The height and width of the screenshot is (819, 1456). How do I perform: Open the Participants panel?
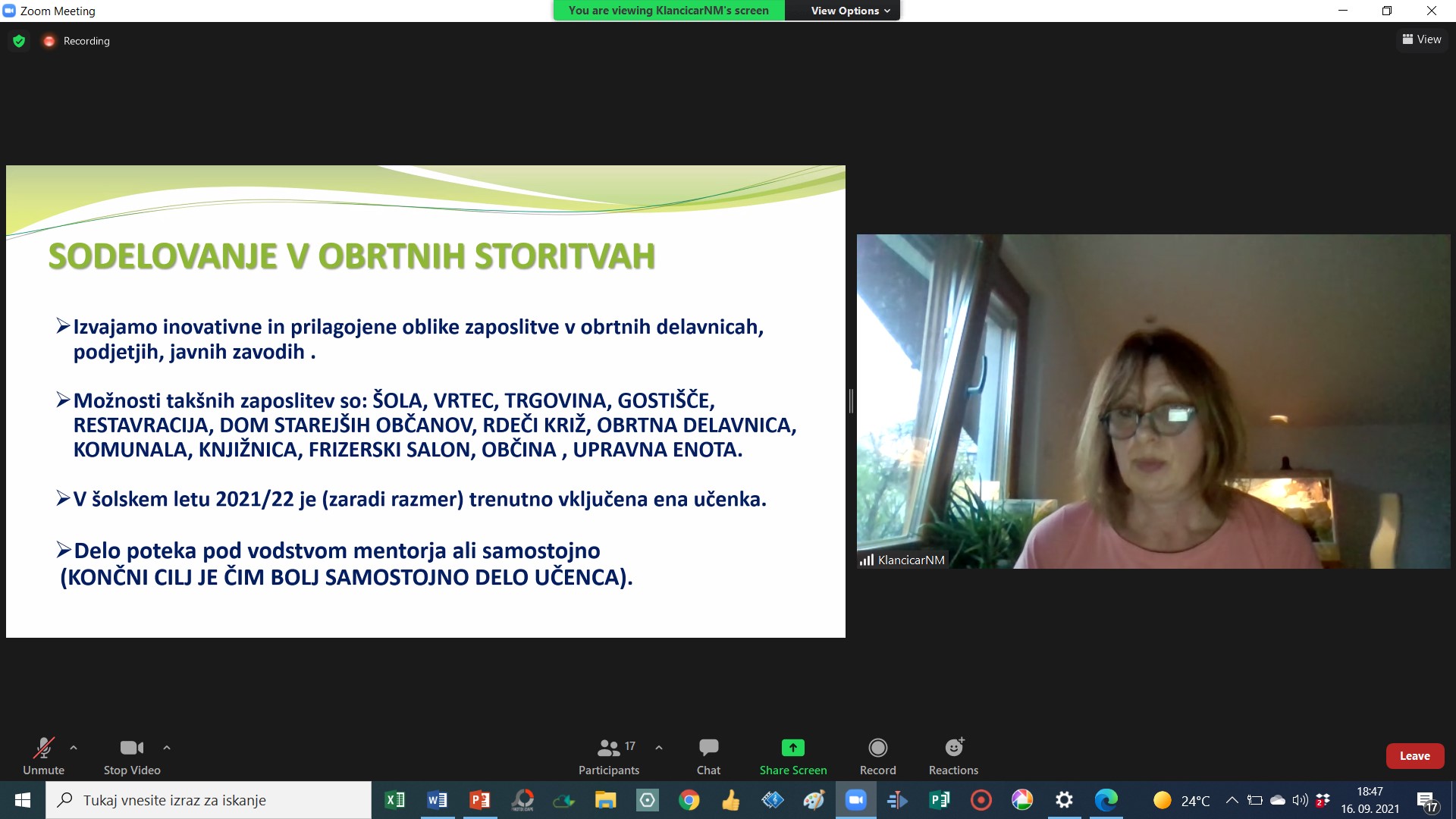(609, 756)
